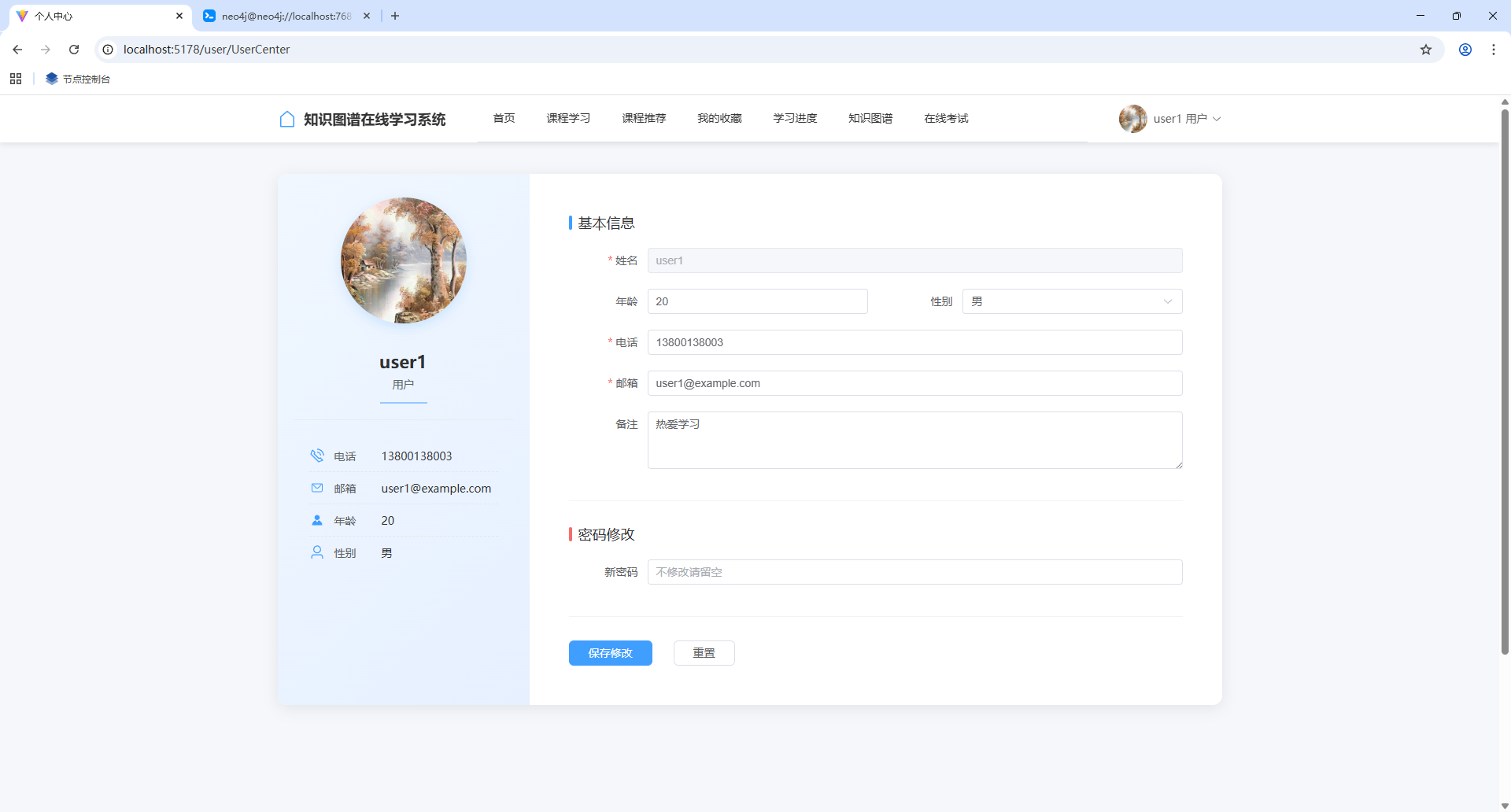Image resolution: width=1511 pixels, height=812 pixels.
Task: Go forward in browser history
Action: [x=46, y=50]
